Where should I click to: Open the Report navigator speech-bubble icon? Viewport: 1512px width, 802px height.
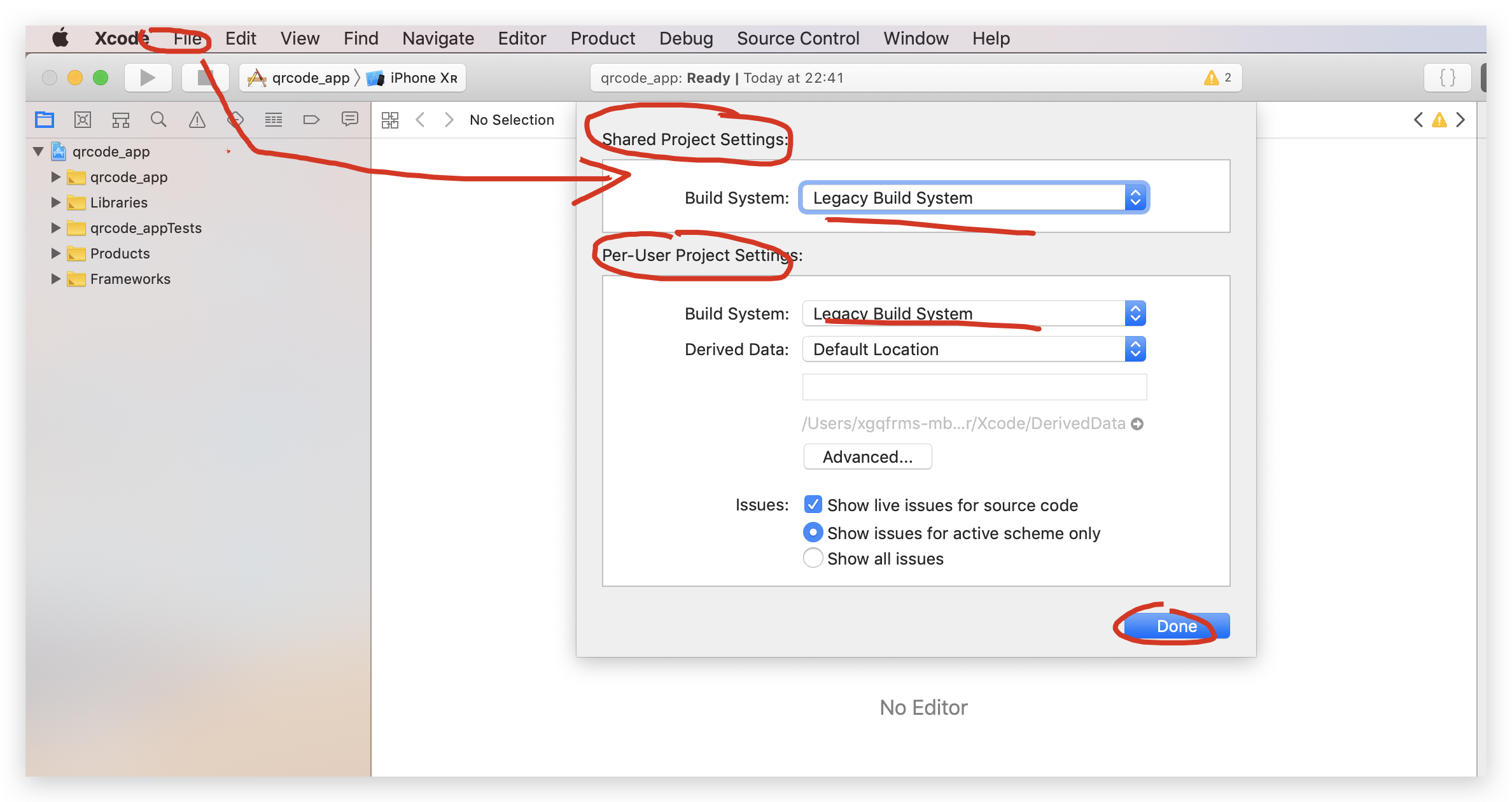tap(350, 120)
